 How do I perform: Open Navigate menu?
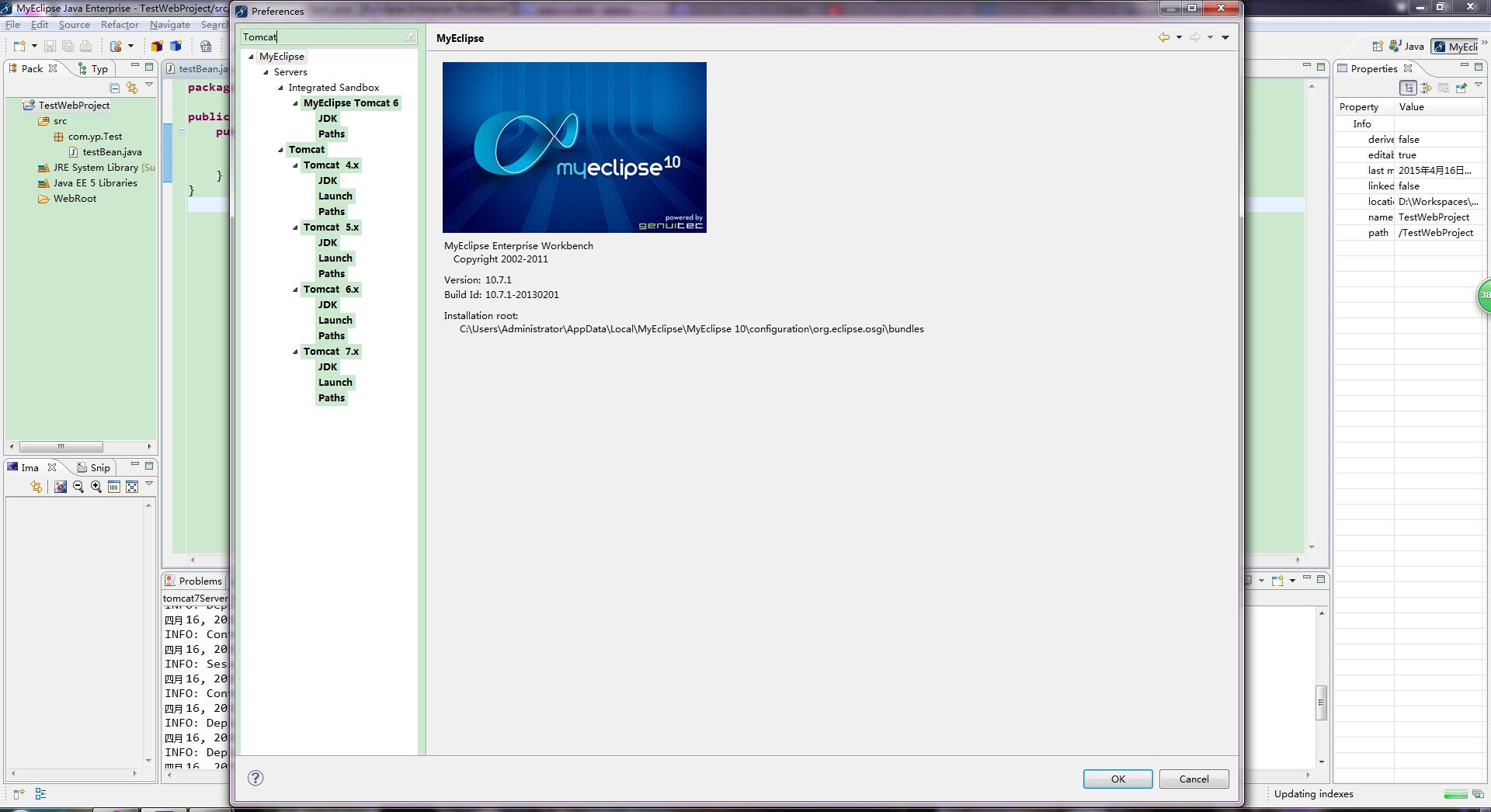169,25
